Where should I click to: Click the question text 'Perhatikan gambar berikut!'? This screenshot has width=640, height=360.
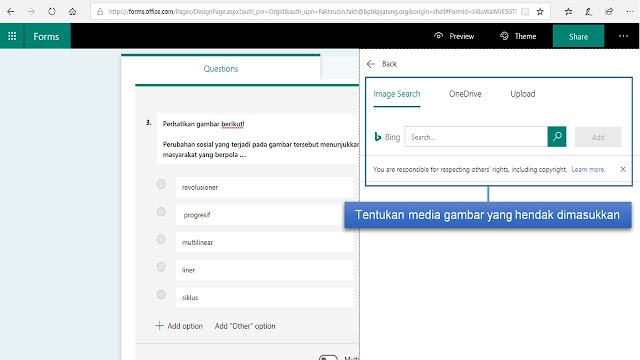[x=203, y=124]
